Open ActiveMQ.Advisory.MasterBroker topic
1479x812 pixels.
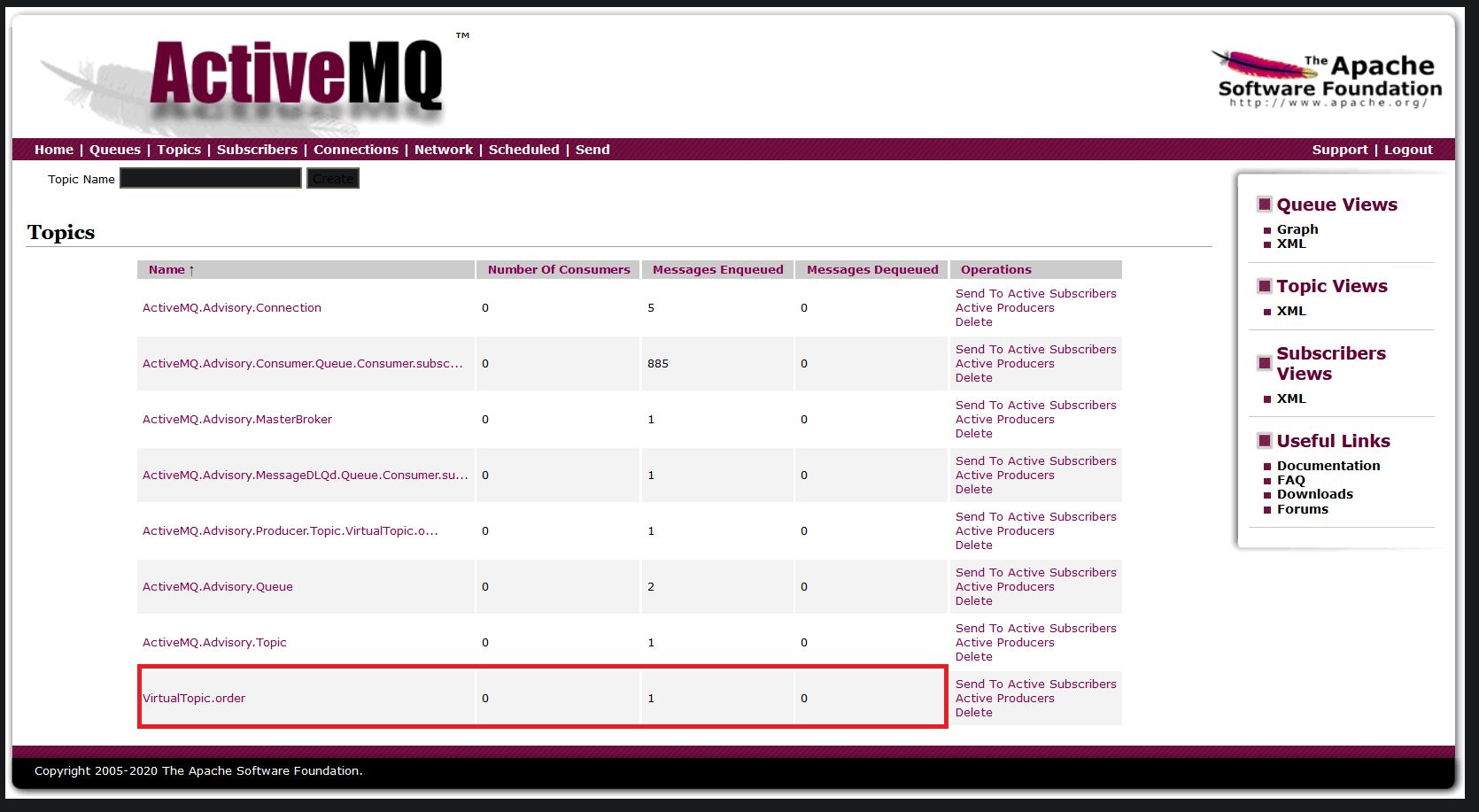(x=237, y=419)
